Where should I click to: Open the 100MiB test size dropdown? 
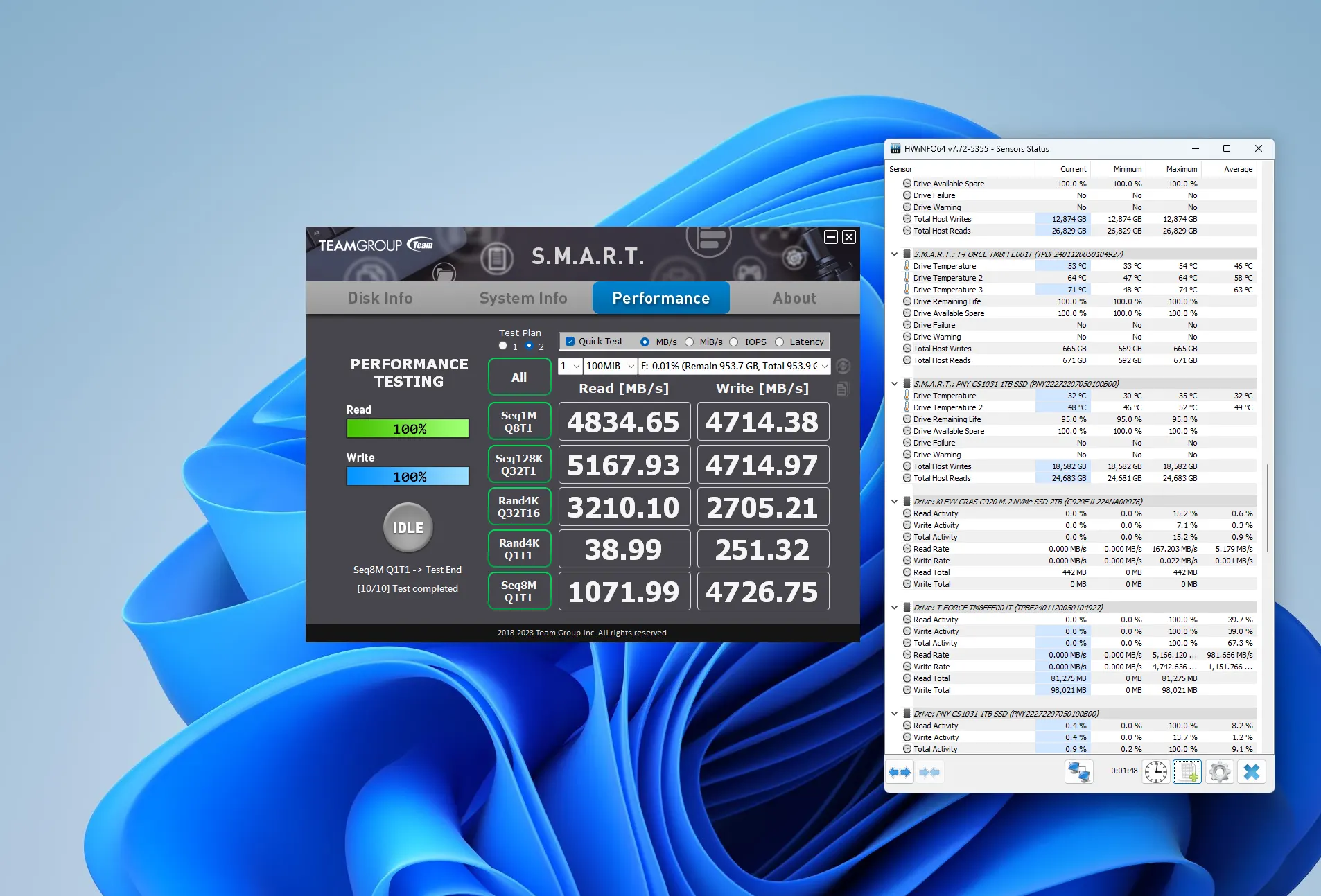(610, 366)
